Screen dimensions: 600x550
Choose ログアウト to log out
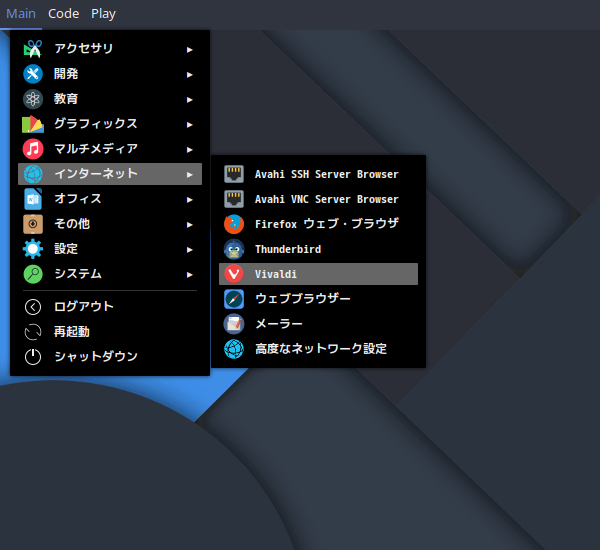[x=110, y=307]
